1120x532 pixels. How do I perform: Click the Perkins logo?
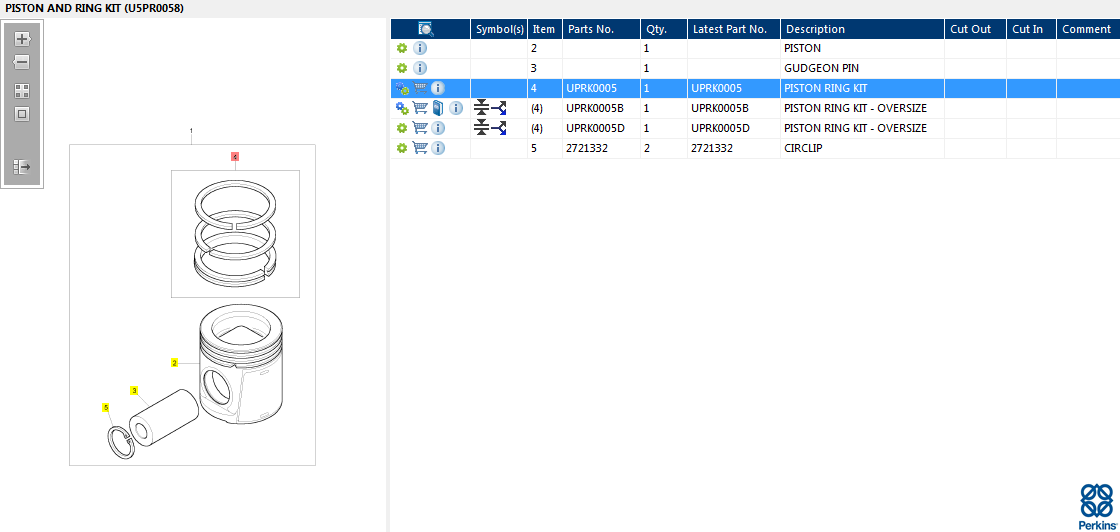coord(1096,506)
